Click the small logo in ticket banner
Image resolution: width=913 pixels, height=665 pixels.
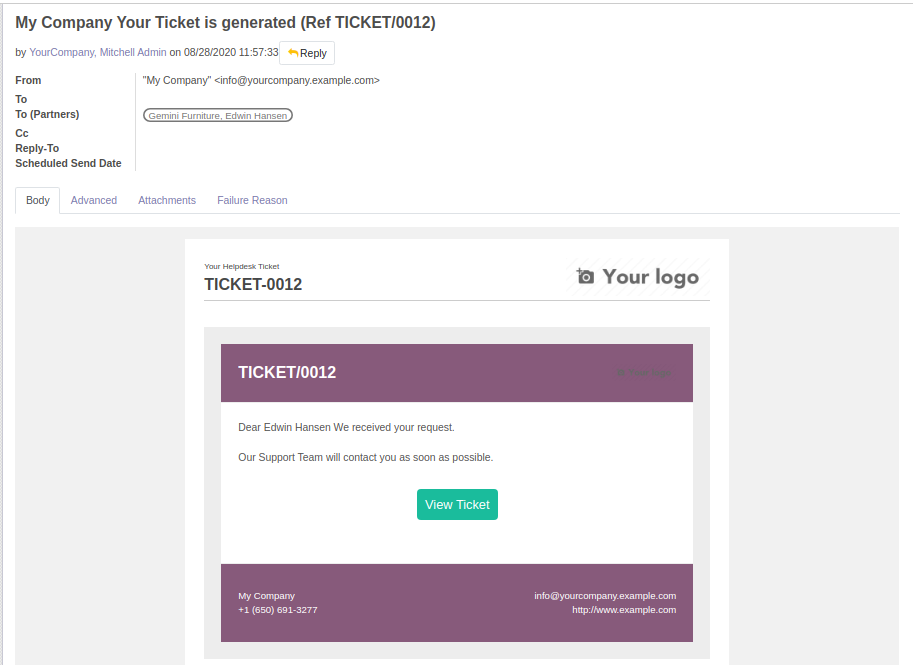pyautogui.click(x=644, y=373)
